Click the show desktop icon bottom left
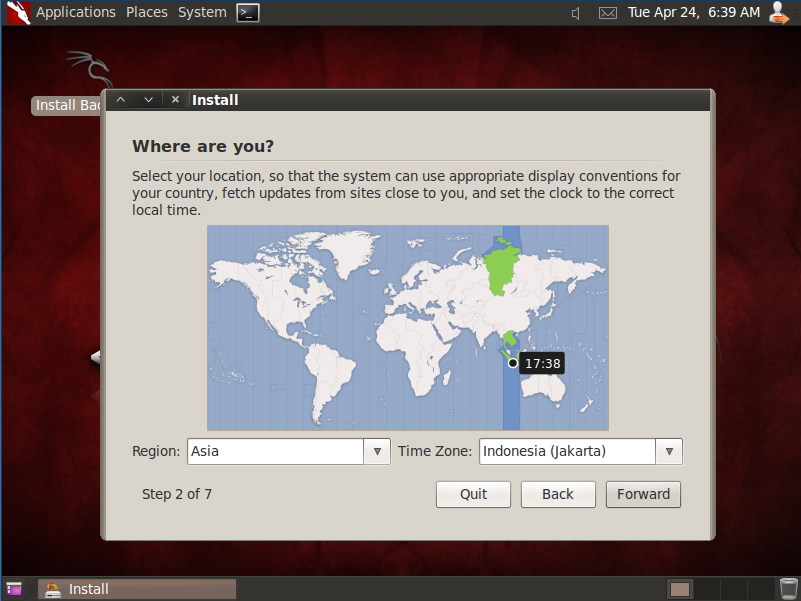801x601 pixels. click(x=13, y=588)
